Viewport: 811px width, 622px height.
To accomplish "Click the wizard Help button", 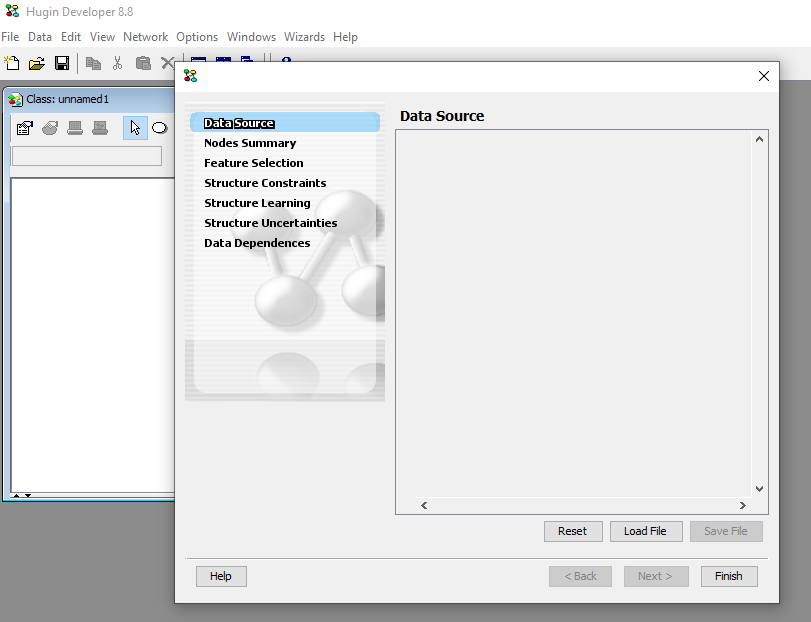I will click(x=221, y=577).
